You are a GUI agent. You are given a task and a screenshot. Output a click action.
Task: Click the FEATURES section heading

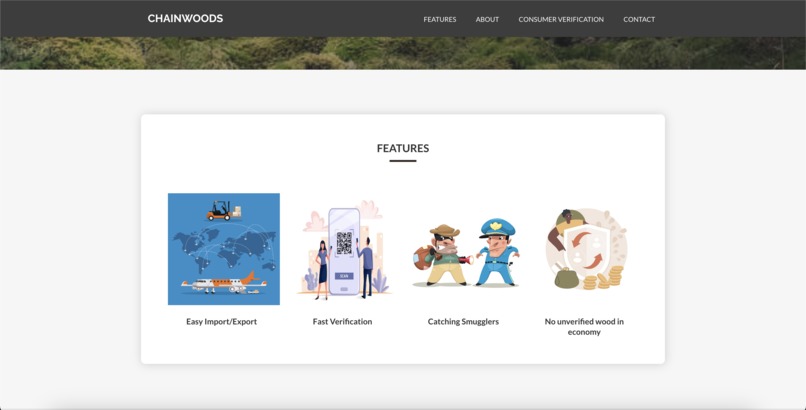point(403,148)
